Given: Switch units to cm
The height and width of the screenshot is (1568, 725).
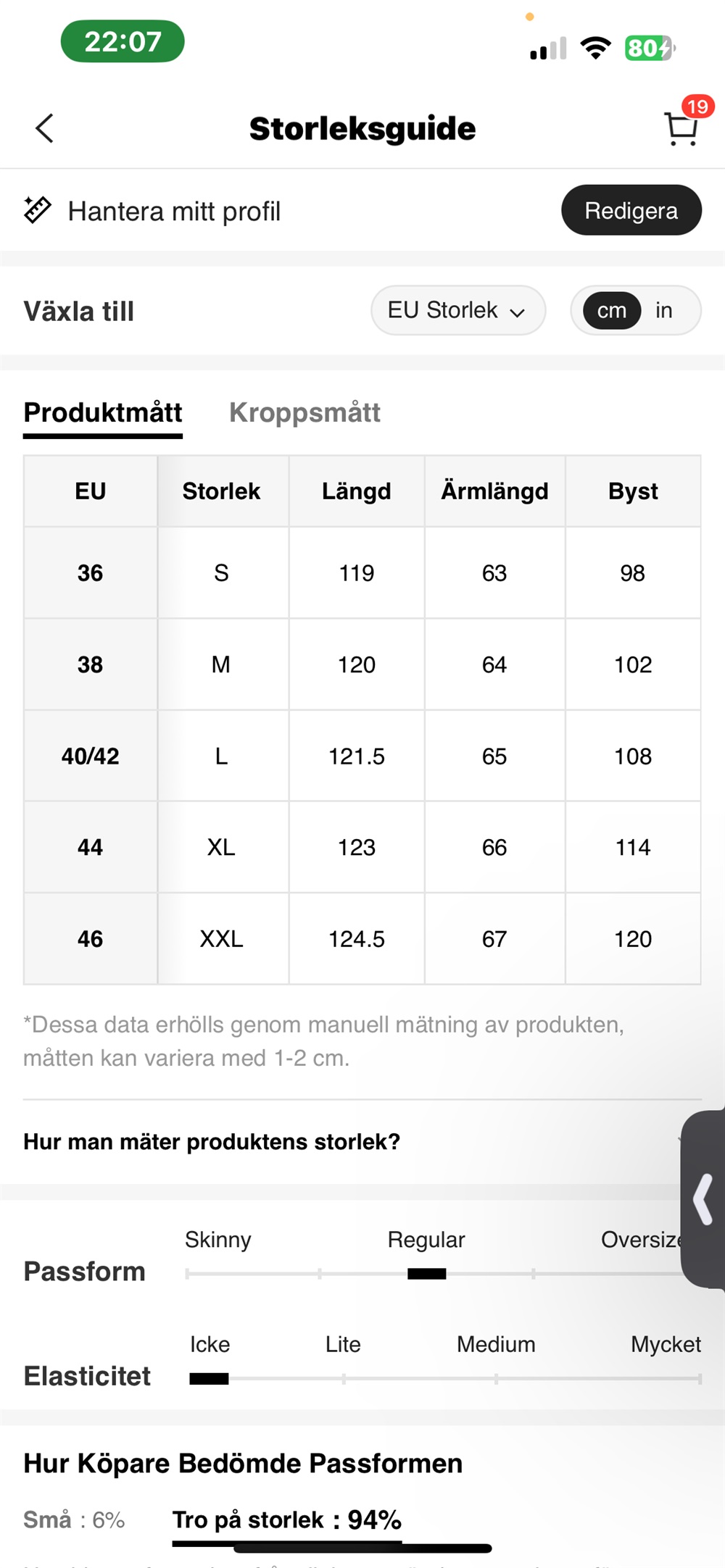Looking at the screenshot, I should point(612,311).
